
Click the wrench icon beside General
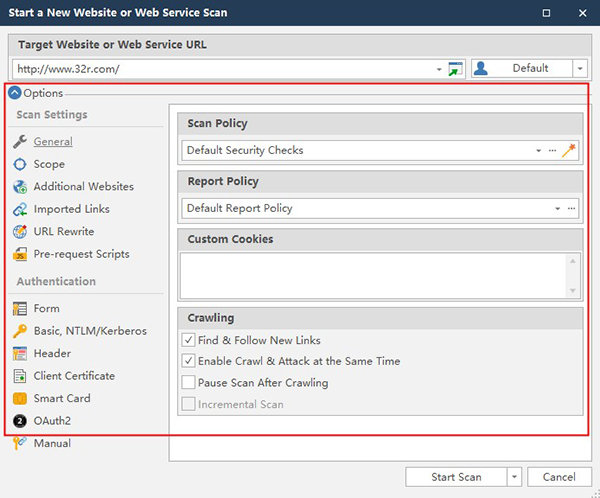[x=20, y=142]
